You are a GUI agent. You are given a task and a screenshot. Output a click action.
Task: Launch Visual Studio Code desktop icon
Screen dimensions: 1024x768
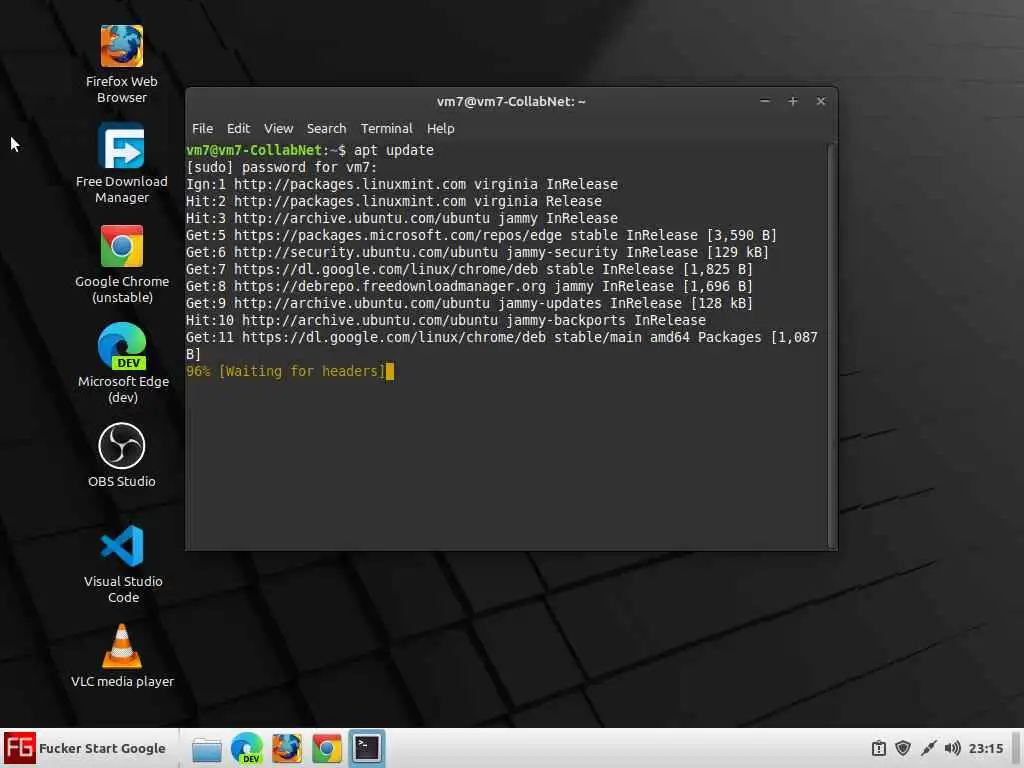(123, 564)
